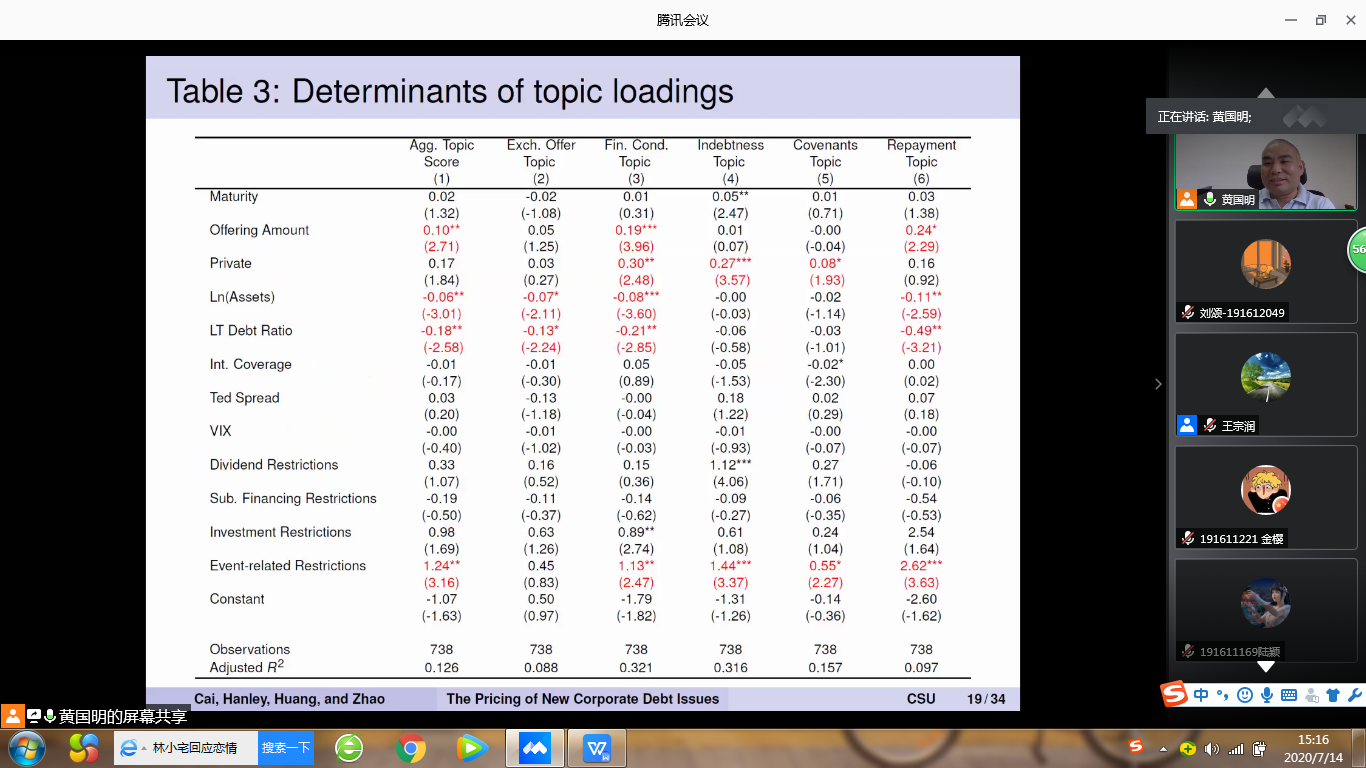Show hidden system tray icons
Screen dimensions: 1366x768
point(1162,748)
